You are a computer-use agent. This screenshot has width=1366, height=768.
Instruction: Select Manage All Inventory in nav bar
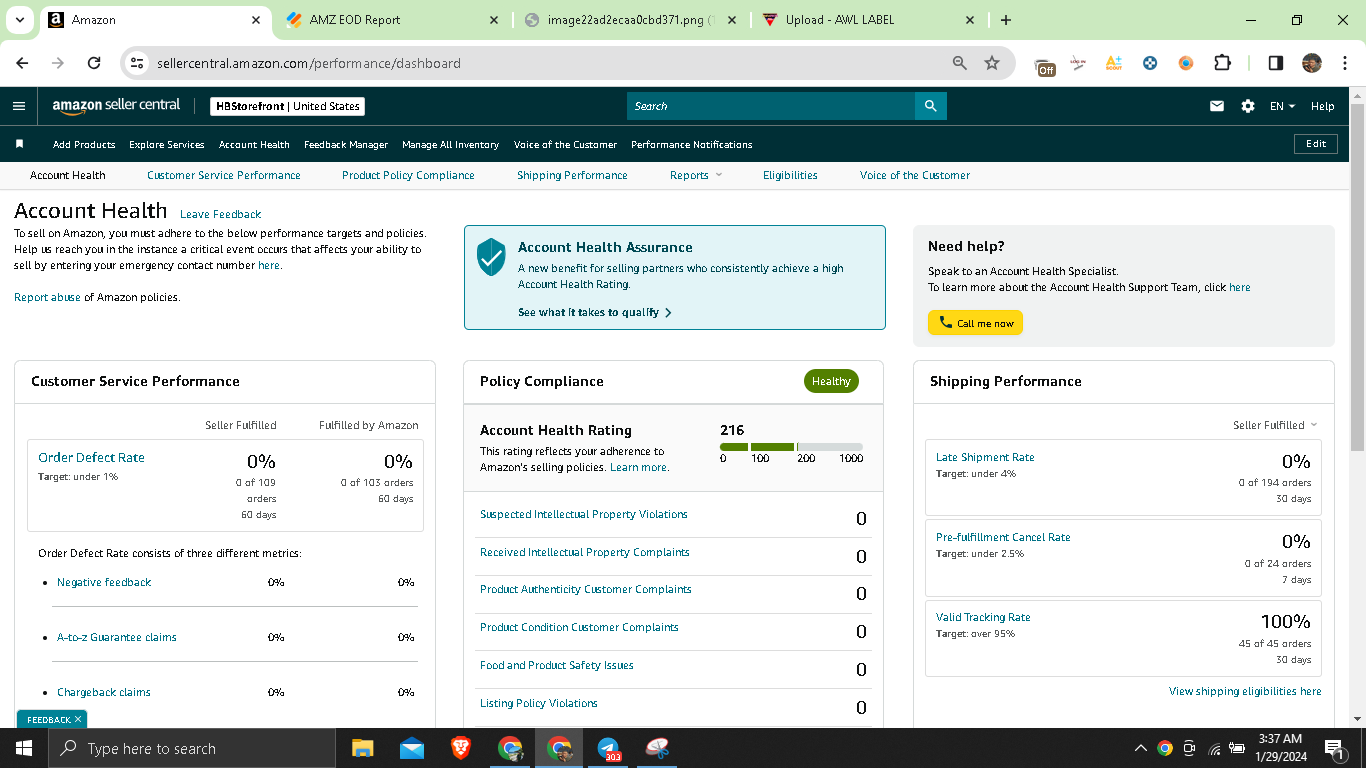pyautogui.click(x=450, y=144)
